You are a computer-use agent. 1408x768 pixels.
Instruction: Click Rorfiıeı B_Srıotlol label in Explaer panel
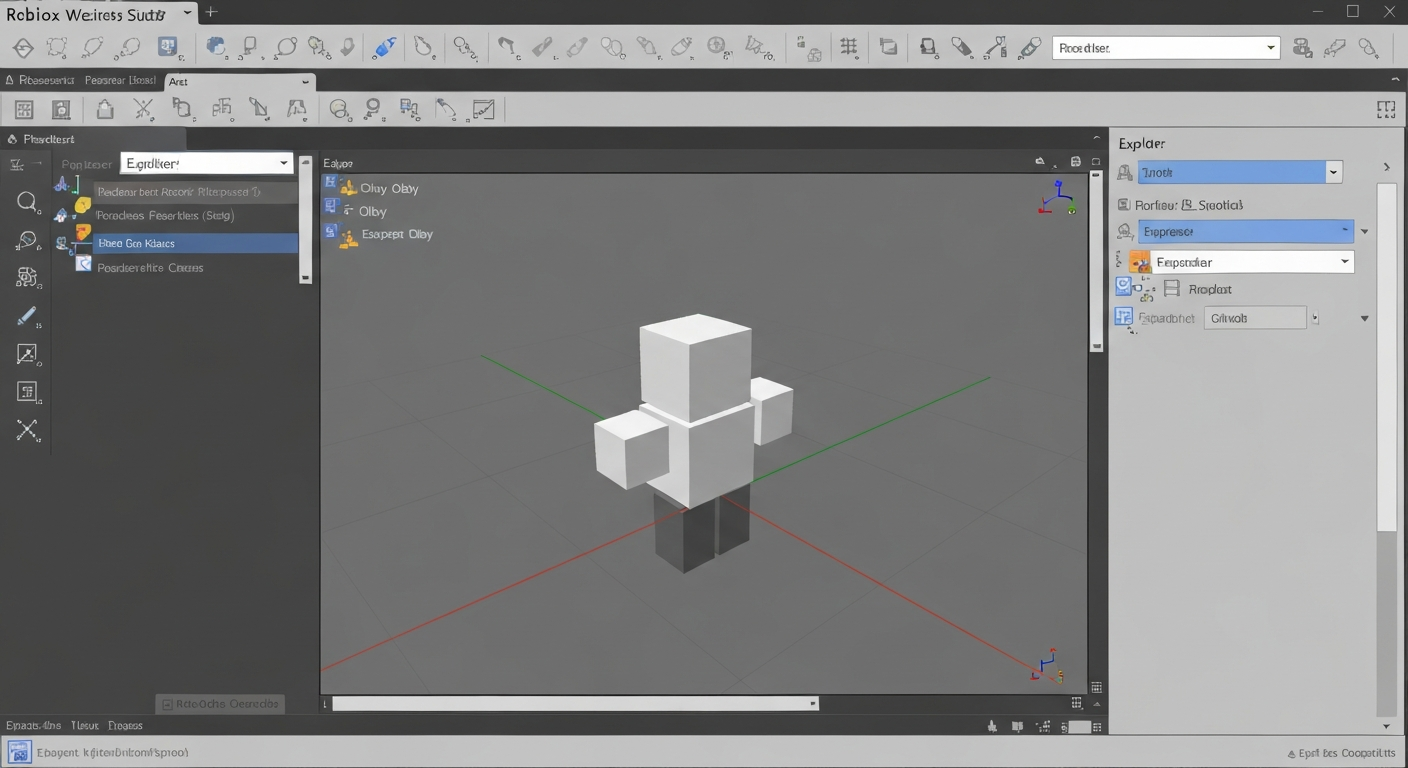click(x=1189, y=204)
